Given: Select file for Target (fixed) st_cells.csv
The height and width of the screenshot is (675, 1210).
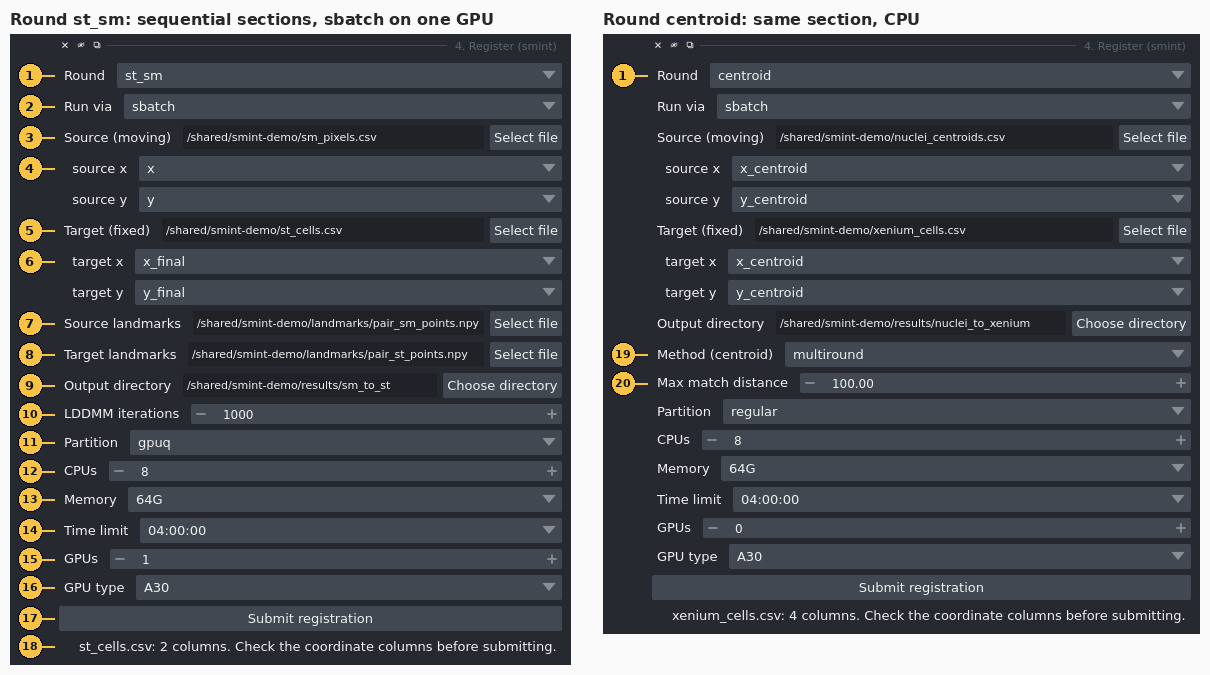Looking at the screenshot, I should coord(526,230).
